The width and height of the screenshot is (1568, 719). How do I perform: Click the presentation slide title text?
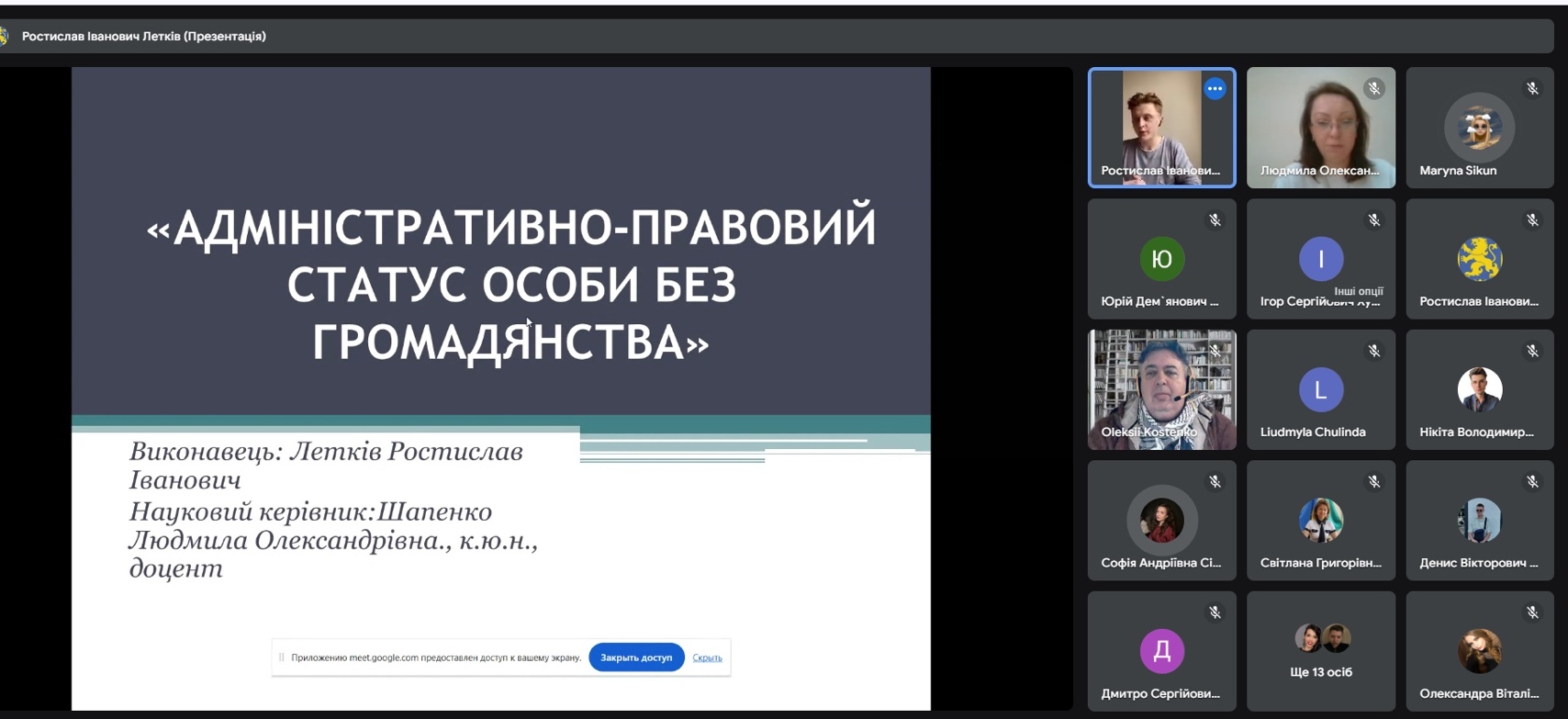[510, 284]
